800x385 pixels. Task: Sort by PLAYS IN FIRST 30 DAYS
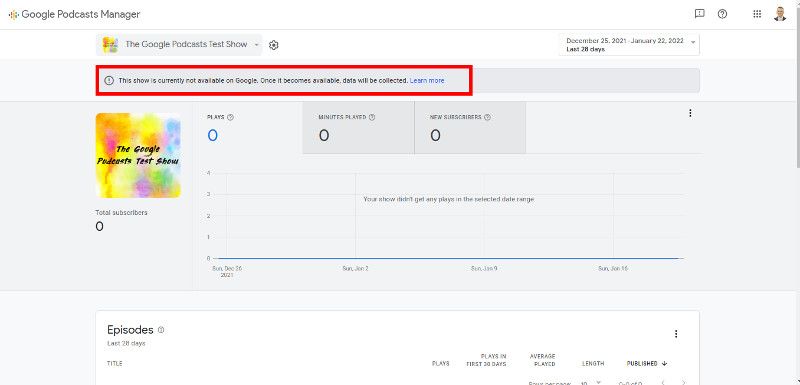click(x=486, y=360)
